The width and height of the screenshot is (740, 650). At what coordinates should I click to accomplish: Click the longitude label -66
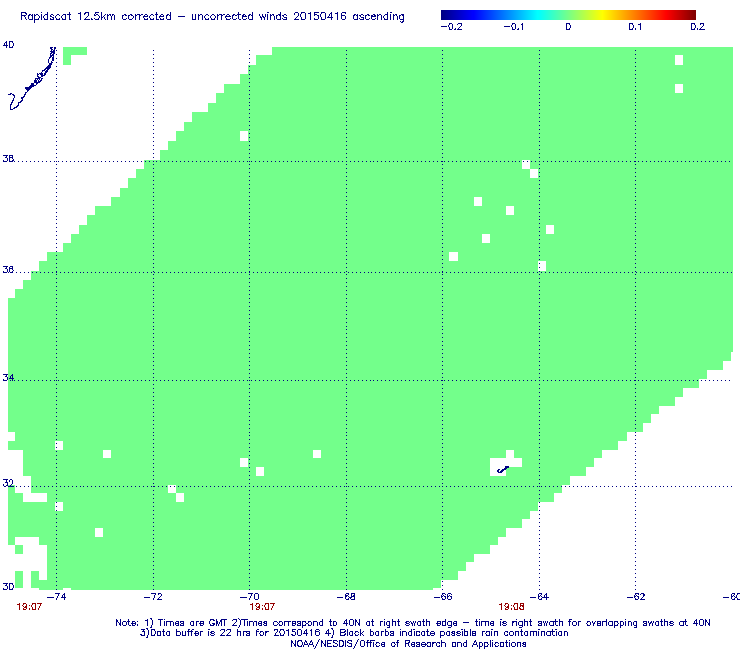[443, 597]
